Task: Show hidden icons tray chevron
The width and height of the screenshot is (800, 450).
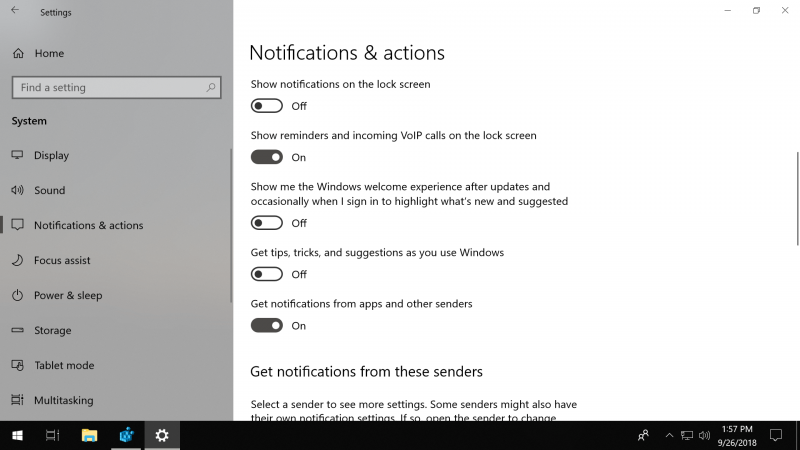Action: point(669,435)
